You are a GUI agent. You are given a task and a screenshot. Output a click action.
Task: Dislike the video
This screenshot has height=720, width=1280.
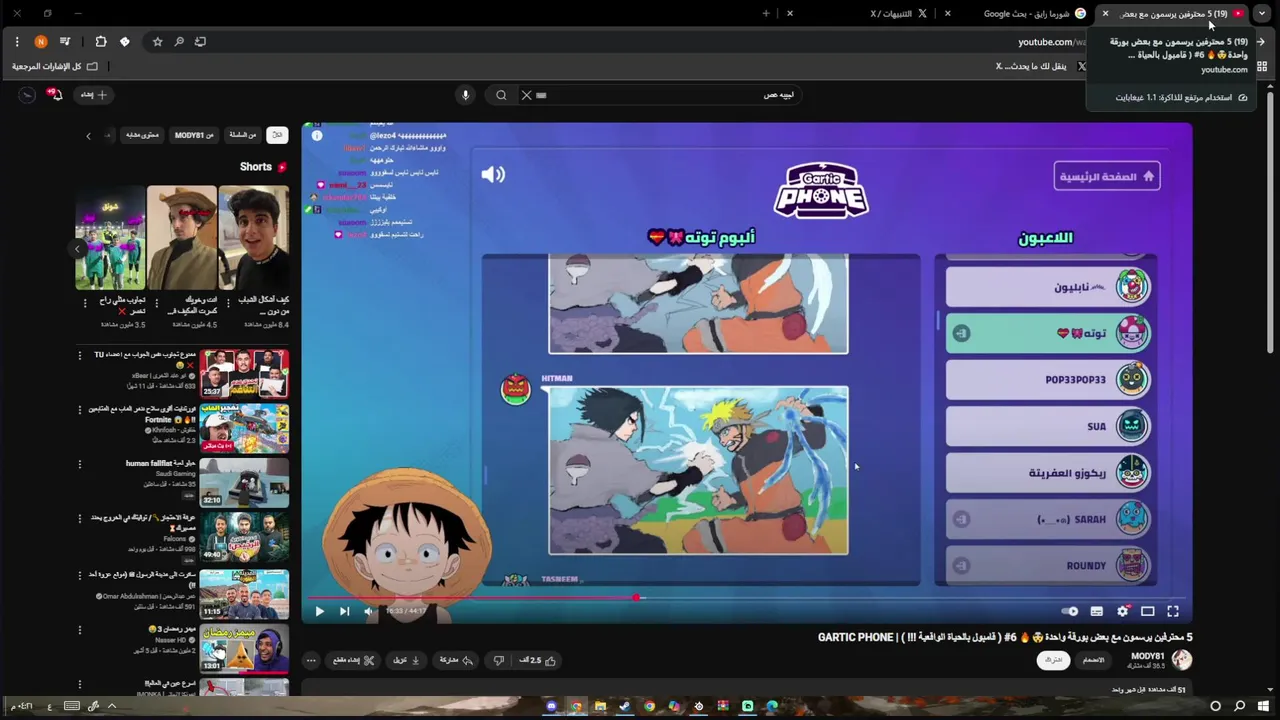[x=499, y=660]
